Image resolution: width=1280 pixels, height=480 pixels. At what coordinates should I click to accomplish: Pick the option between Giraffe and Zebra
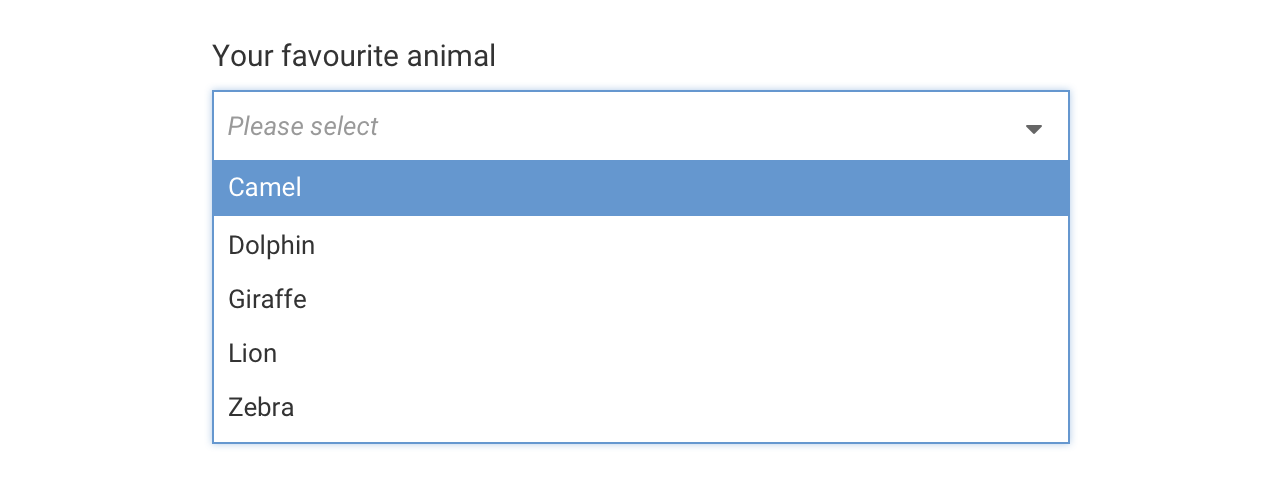pyautogui.click(x=640, y=353)
